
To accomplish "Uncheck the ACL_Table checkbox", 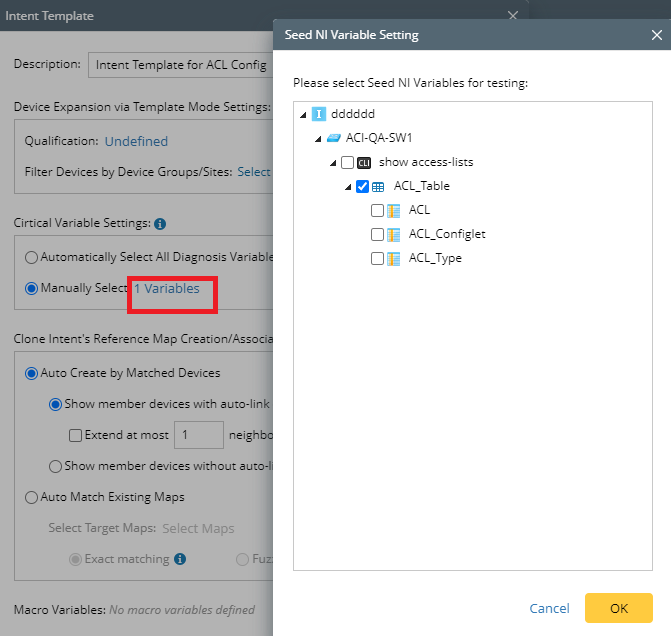I will (362, 187).
